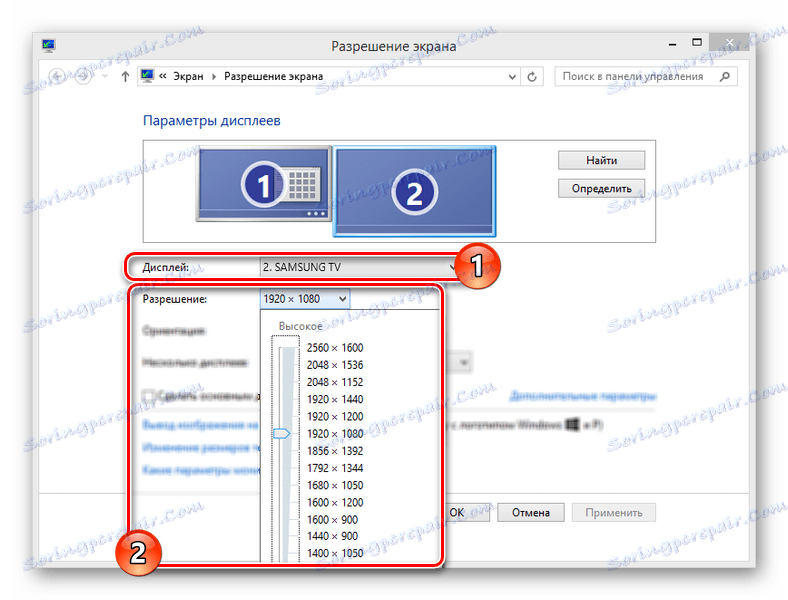Select display 1 thumbnail
The height and width of the screenshot is (600, 788).
[x=264, y=184]
